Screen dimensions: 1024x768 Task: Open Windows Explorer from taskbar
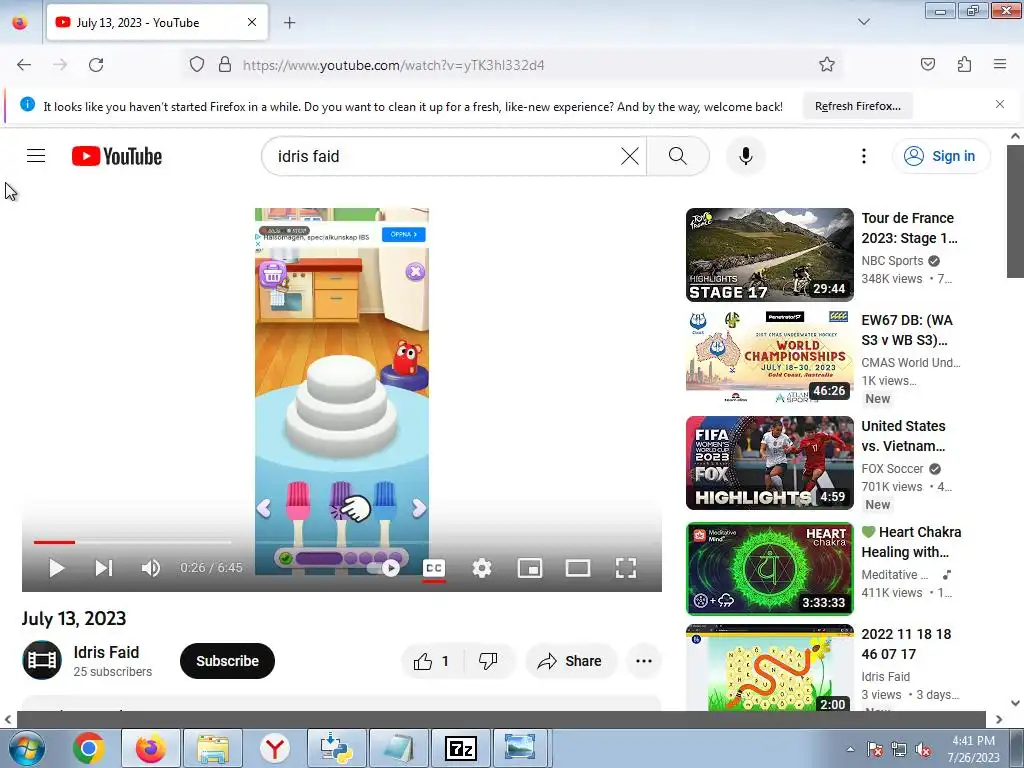[x=213, y=748]
